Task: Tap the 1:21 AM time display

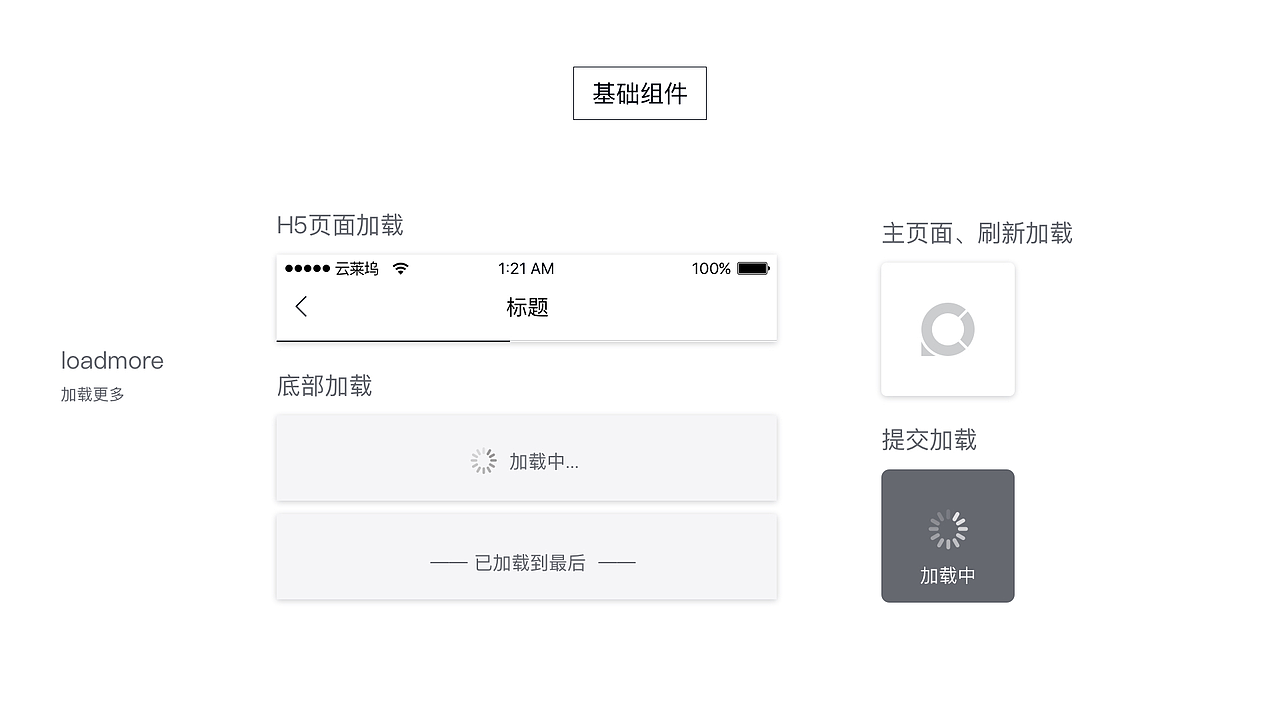Action: (x=527, y=268)
